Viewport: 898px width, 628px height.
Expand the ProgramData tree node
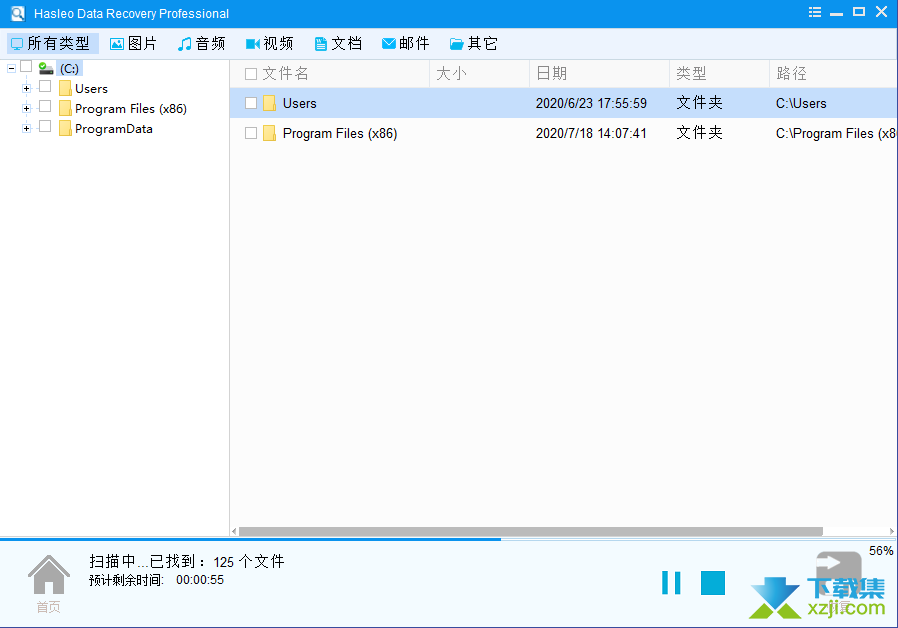[26, 129]
